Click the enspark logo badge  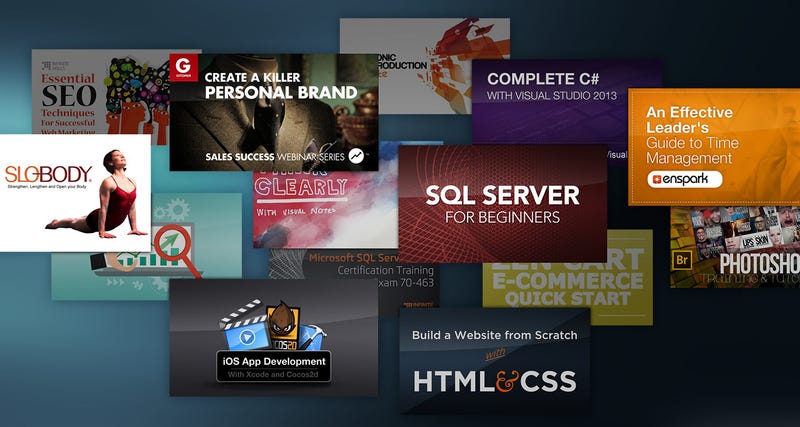point(685,180)
